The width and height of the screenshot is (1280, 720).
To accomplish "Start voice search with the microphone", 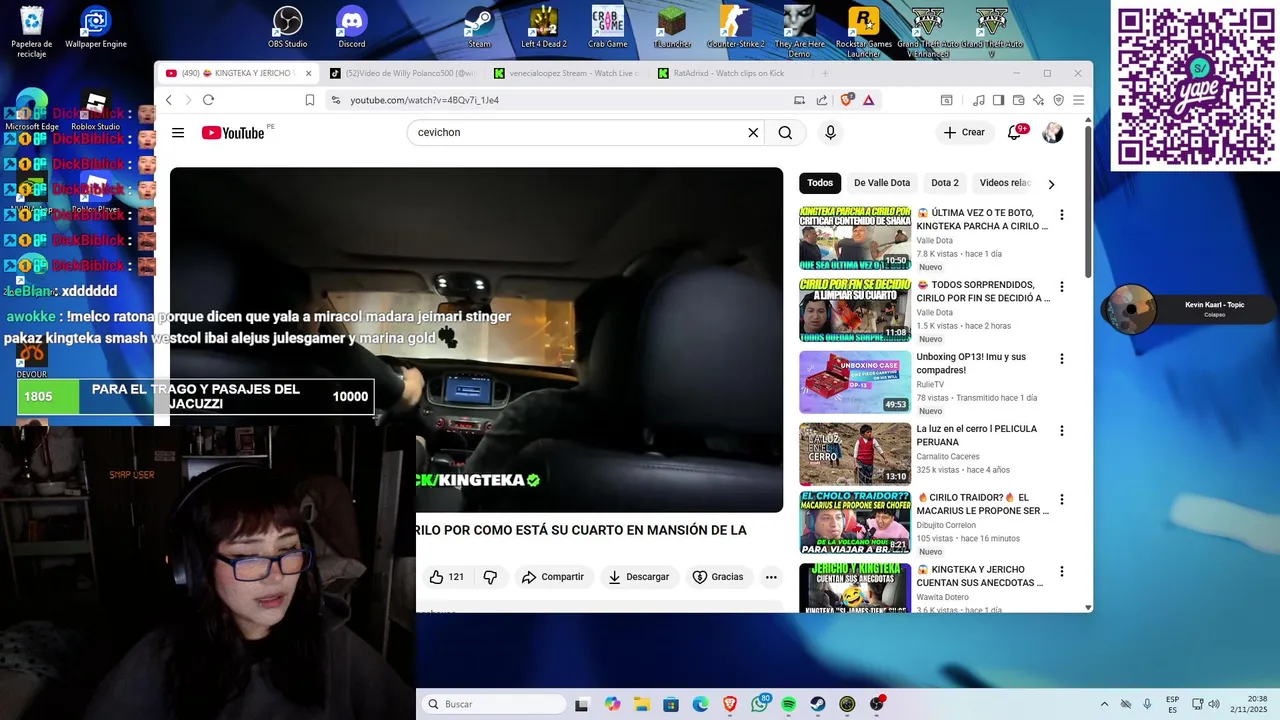I will click(830, 132).
